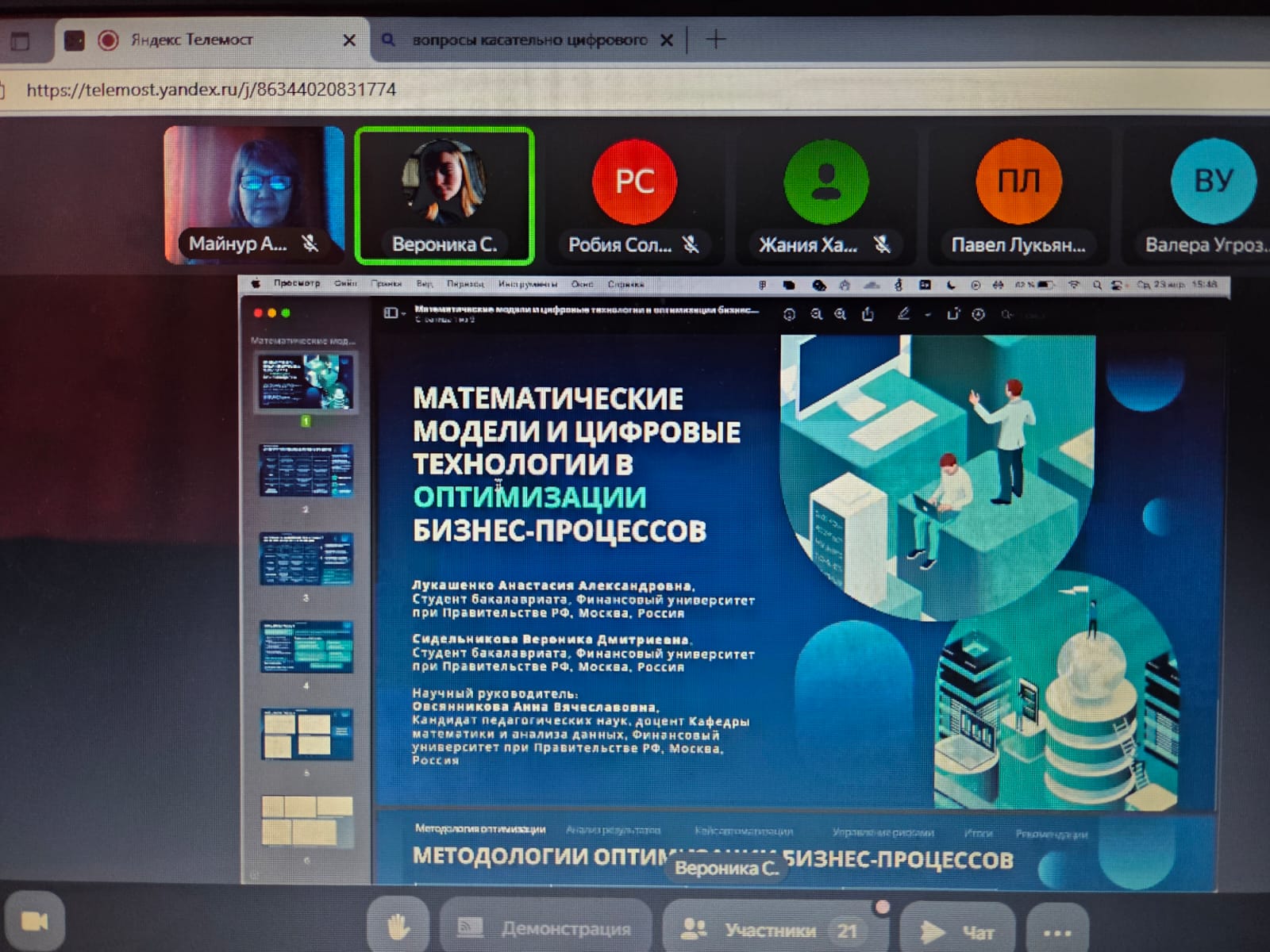This screenshot has height=952, width=1270.
Task: Click the markup pen icon
Action: [x=903, y=314]
